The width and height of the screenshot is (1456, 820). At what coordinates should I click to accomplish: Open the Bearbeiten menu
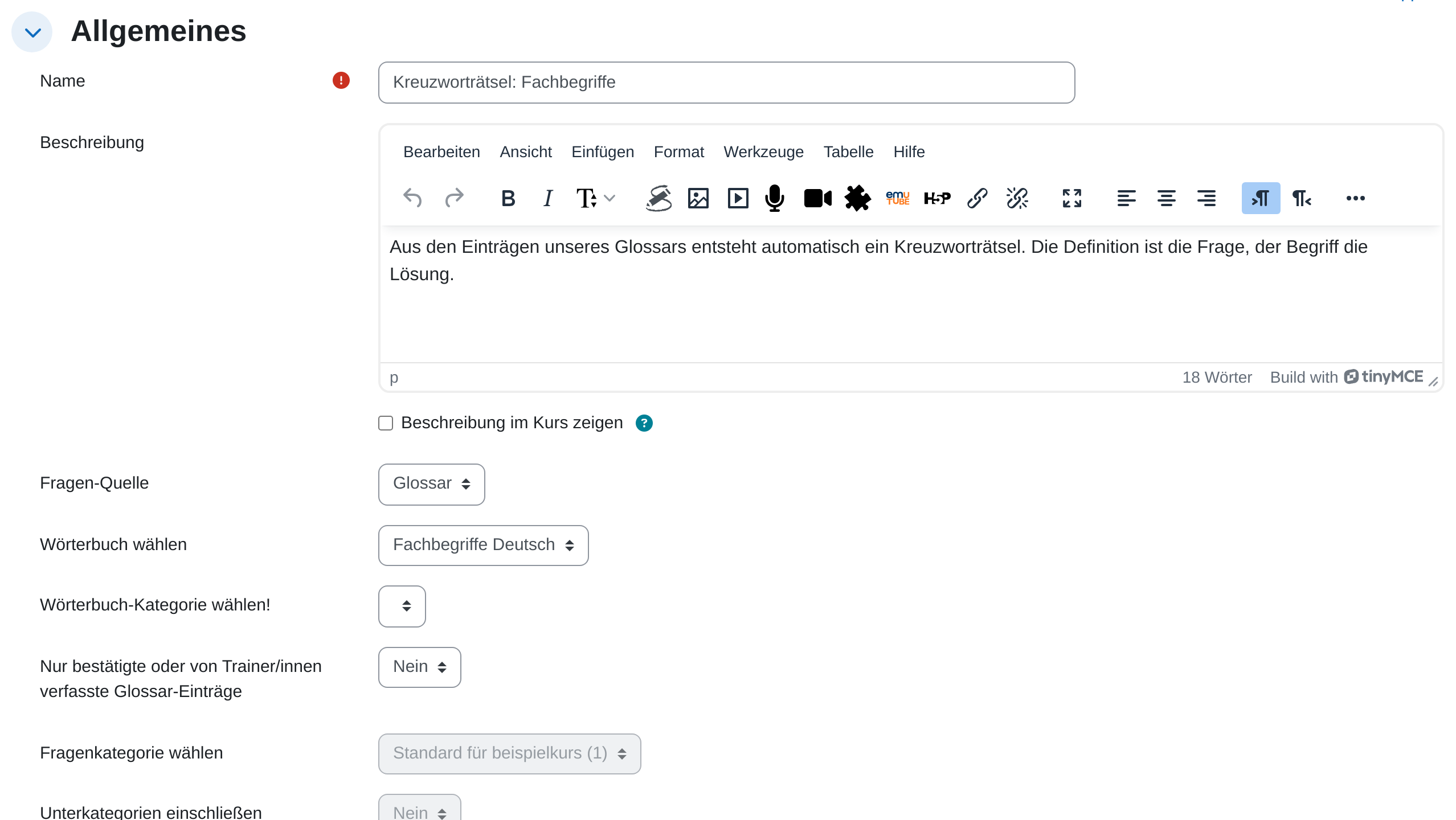[441, 152]
